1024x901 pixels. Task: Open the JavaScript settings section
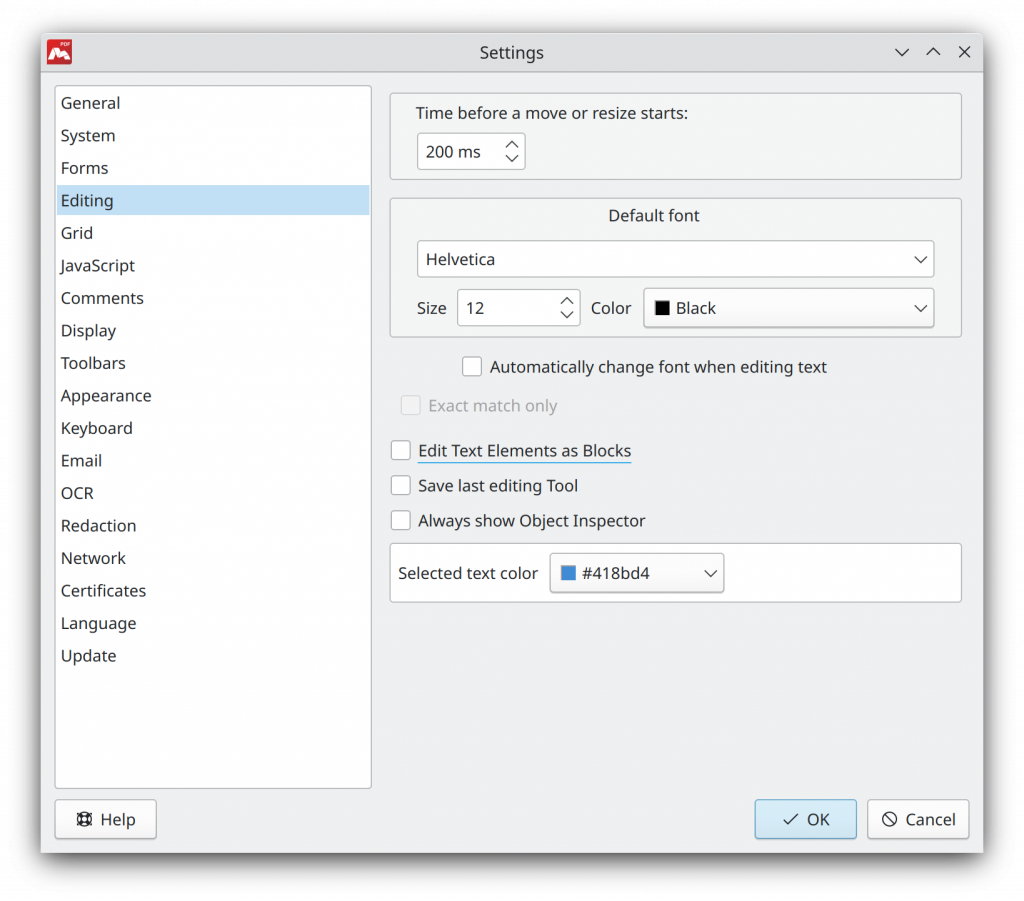(x=97, y=265)
